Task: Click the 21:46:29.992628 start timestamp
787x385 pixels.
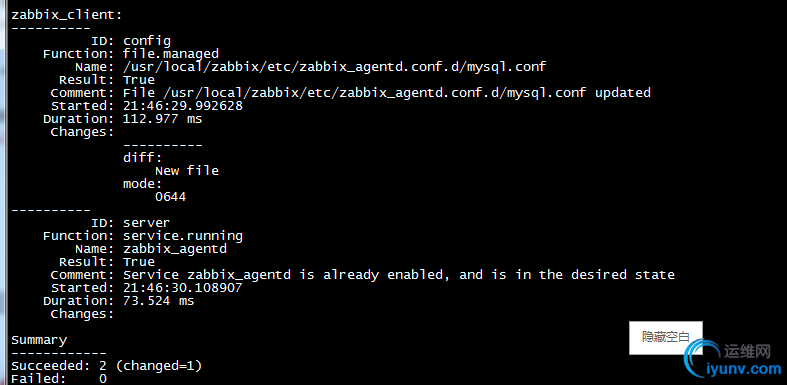Action: tap(183, 106)
